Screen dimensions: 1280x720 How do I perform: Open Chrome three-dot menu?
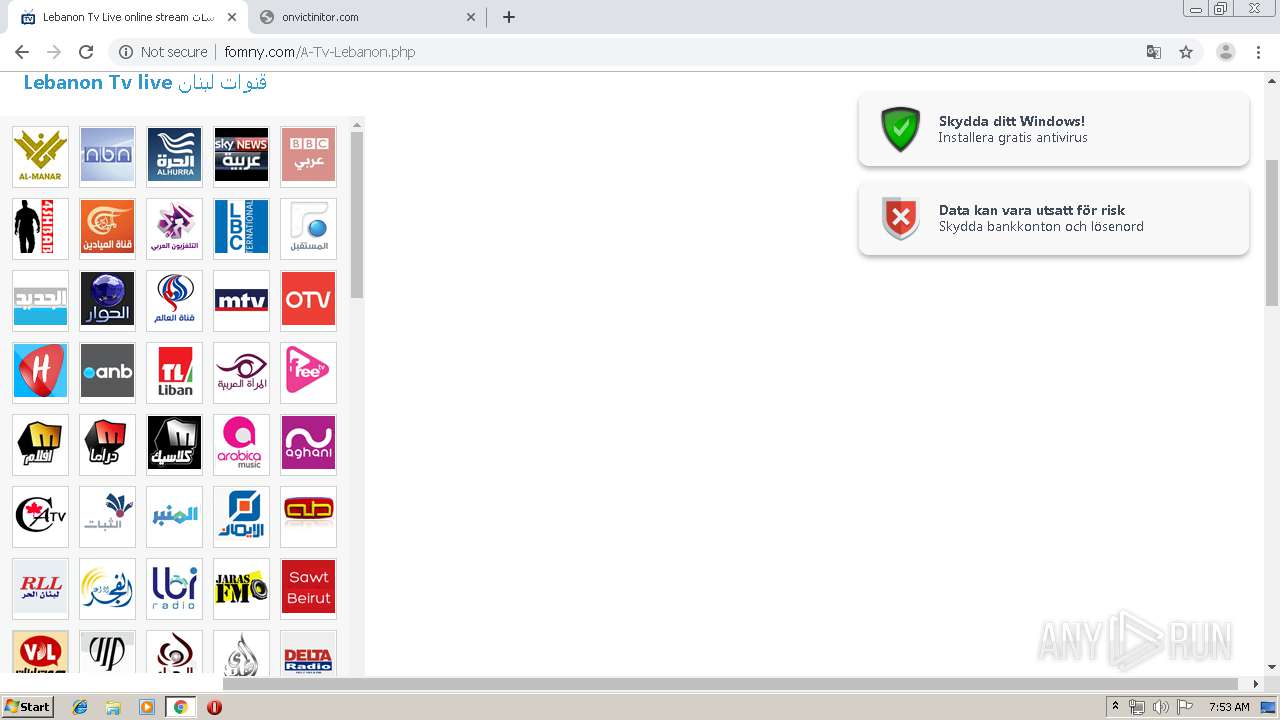pos(1259,52)
